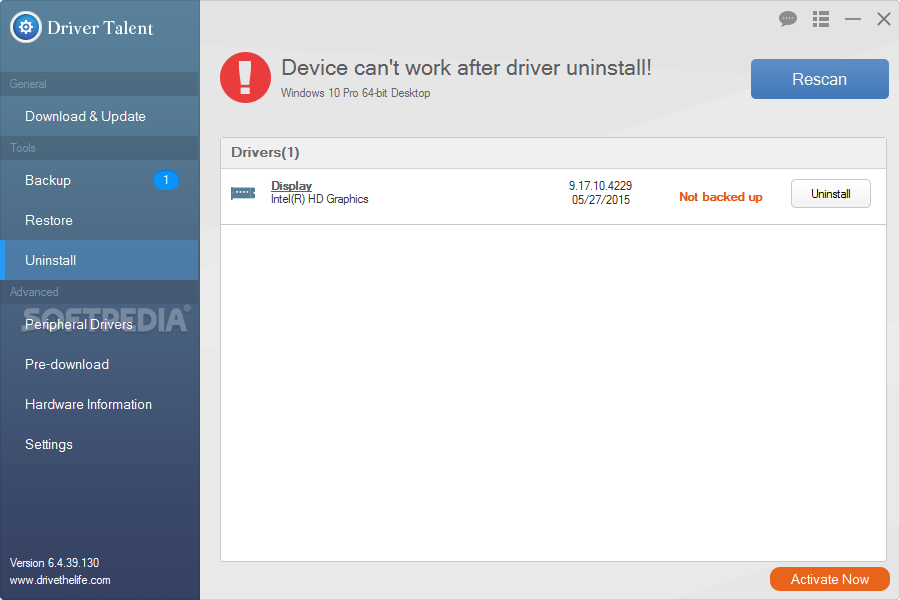Screen dimensions: 900x600
Task: Show Hardware Information
Action: click(100, 404)
